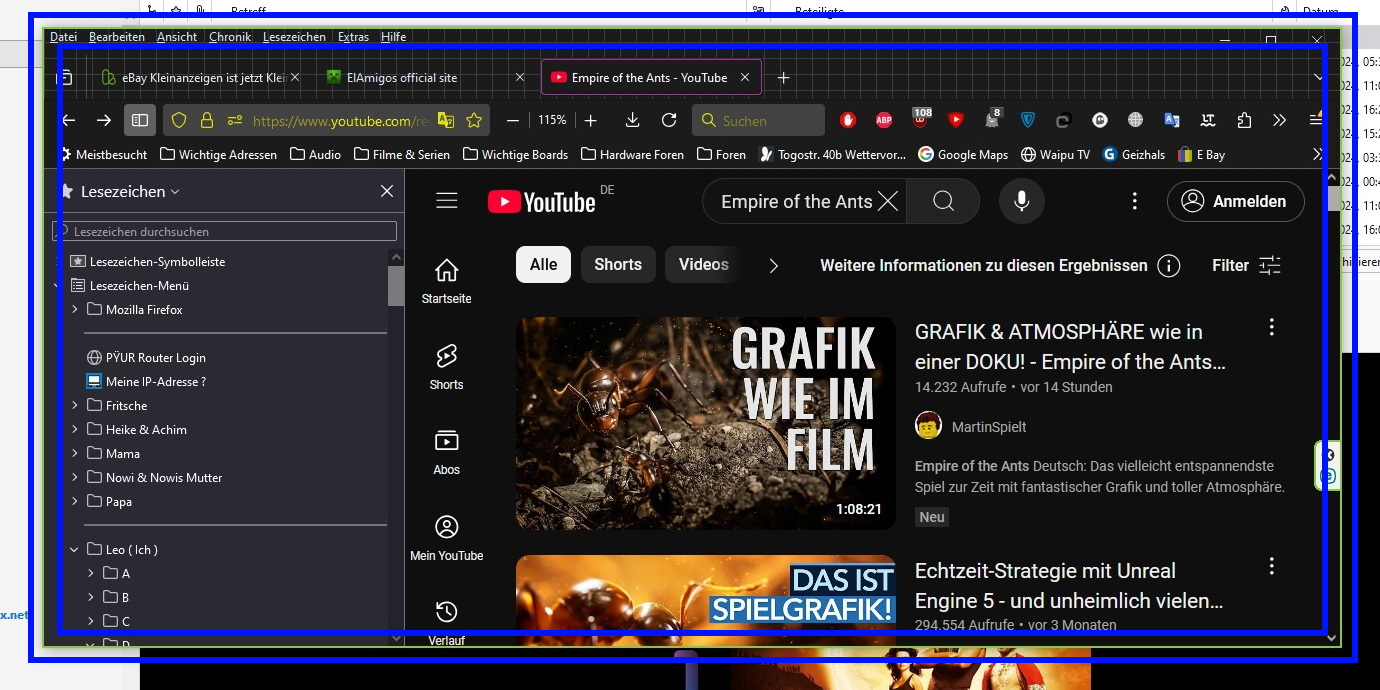
Task: Bookmark this page with the star icon
Action: click(474, 120)
